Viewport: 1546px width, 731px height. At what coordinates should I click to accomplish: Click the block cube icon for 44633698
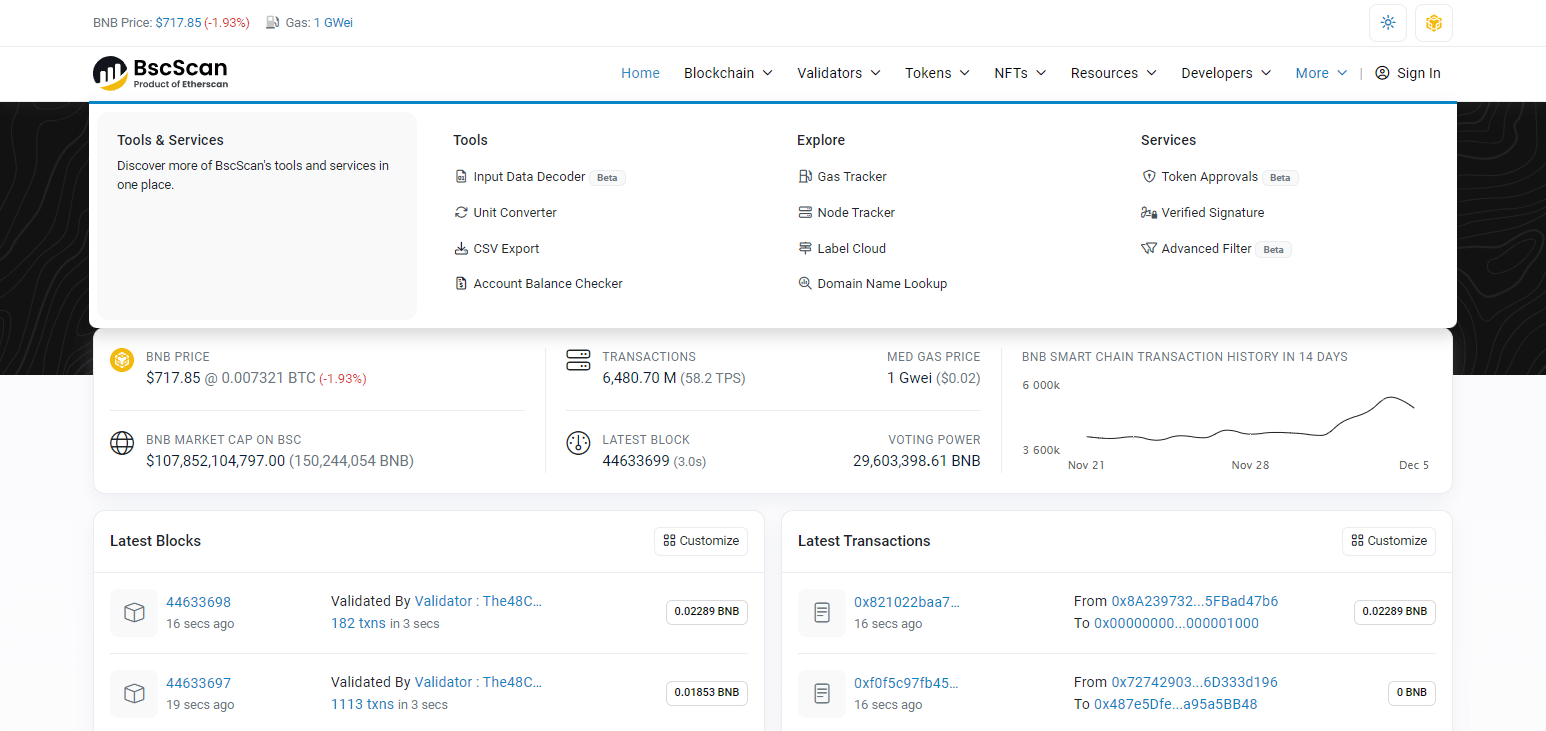tap(134, 613)
